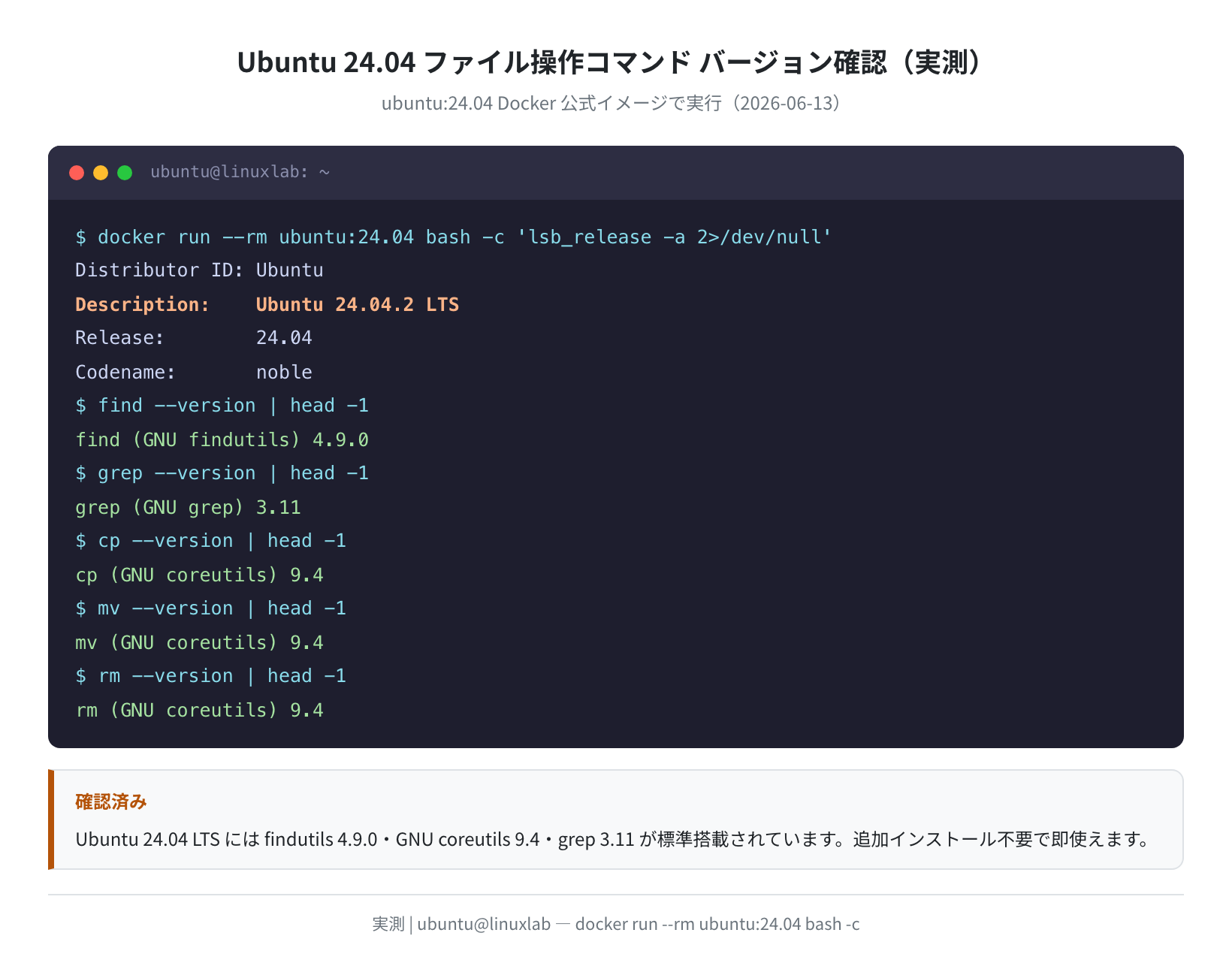Select the "Distributor ID: Ubuntu" output line
The height and width of the screenshot is (966, 1232).
click(x=200, y=270)
